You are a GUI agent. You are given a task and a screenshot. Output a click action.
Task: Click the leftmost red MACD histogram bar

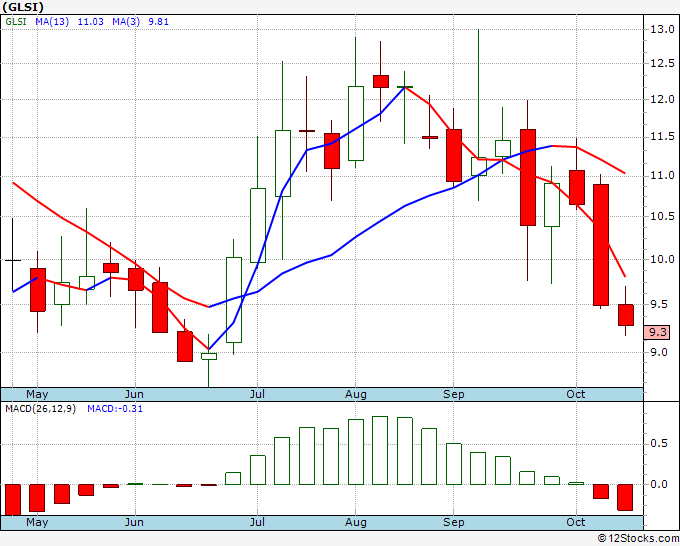[x=13, y=500]
